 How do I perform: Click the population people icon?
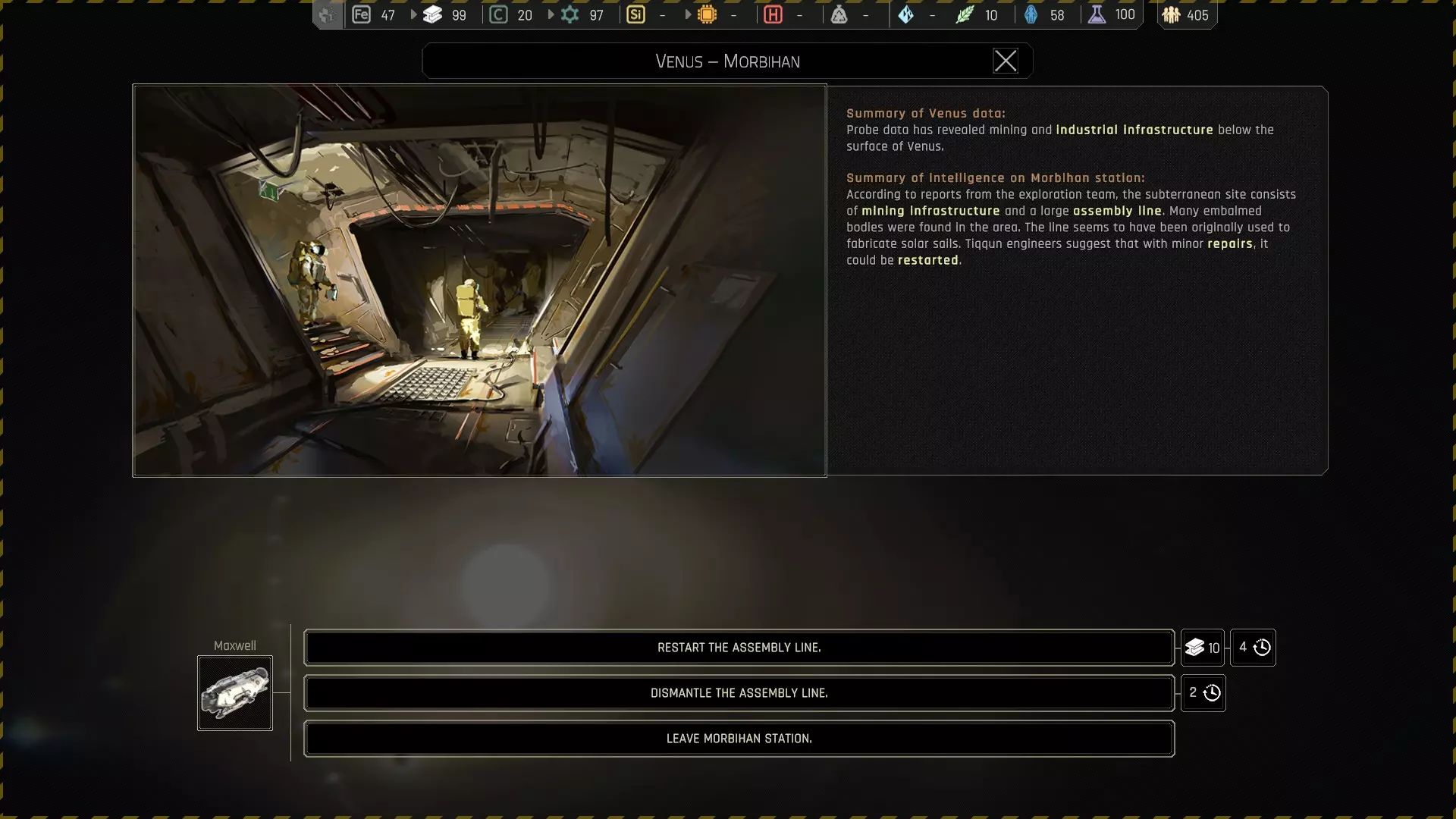click(x=1171, y=14)
